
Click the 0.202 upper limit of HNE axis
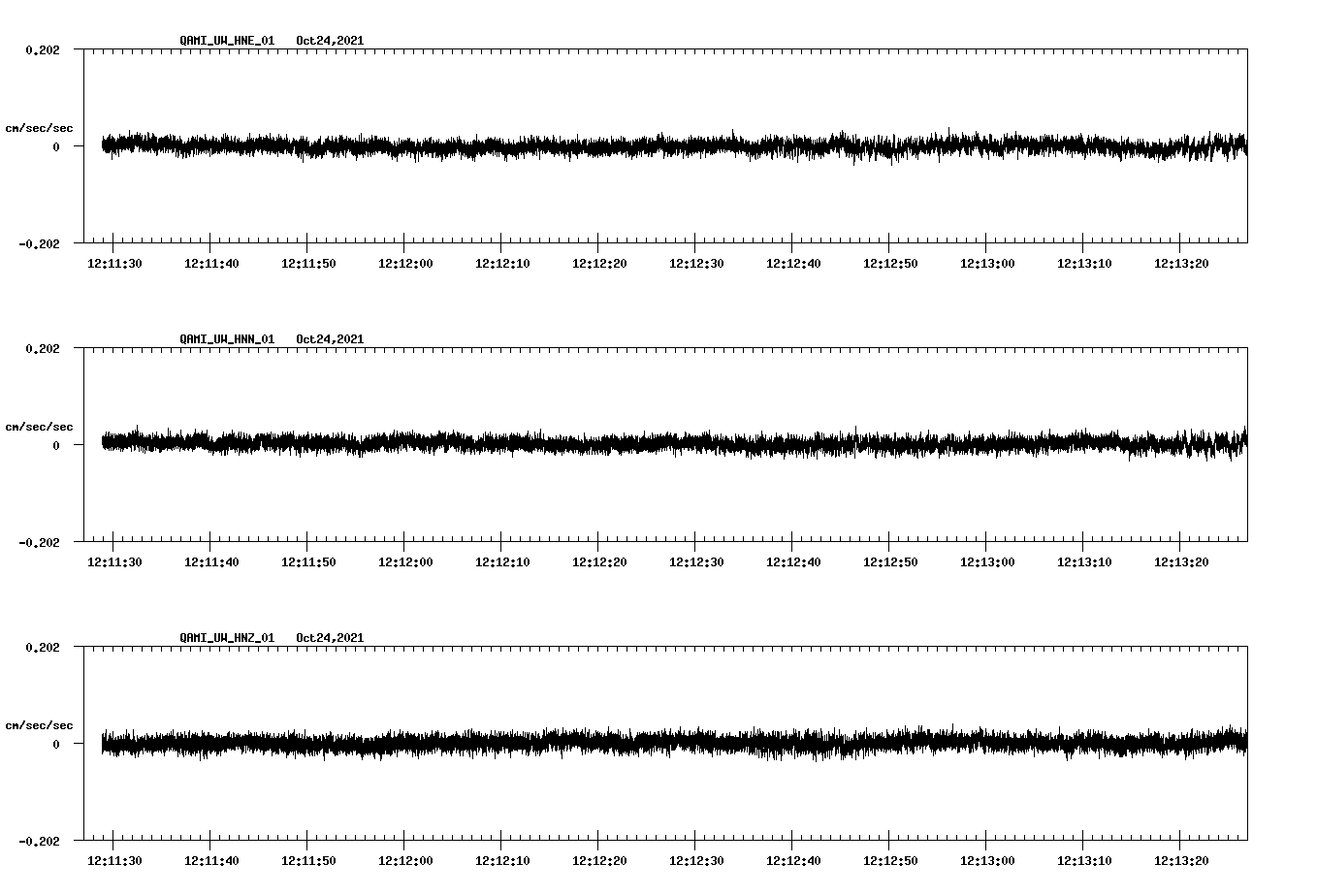pyautogui.click(x=42, y=49)
